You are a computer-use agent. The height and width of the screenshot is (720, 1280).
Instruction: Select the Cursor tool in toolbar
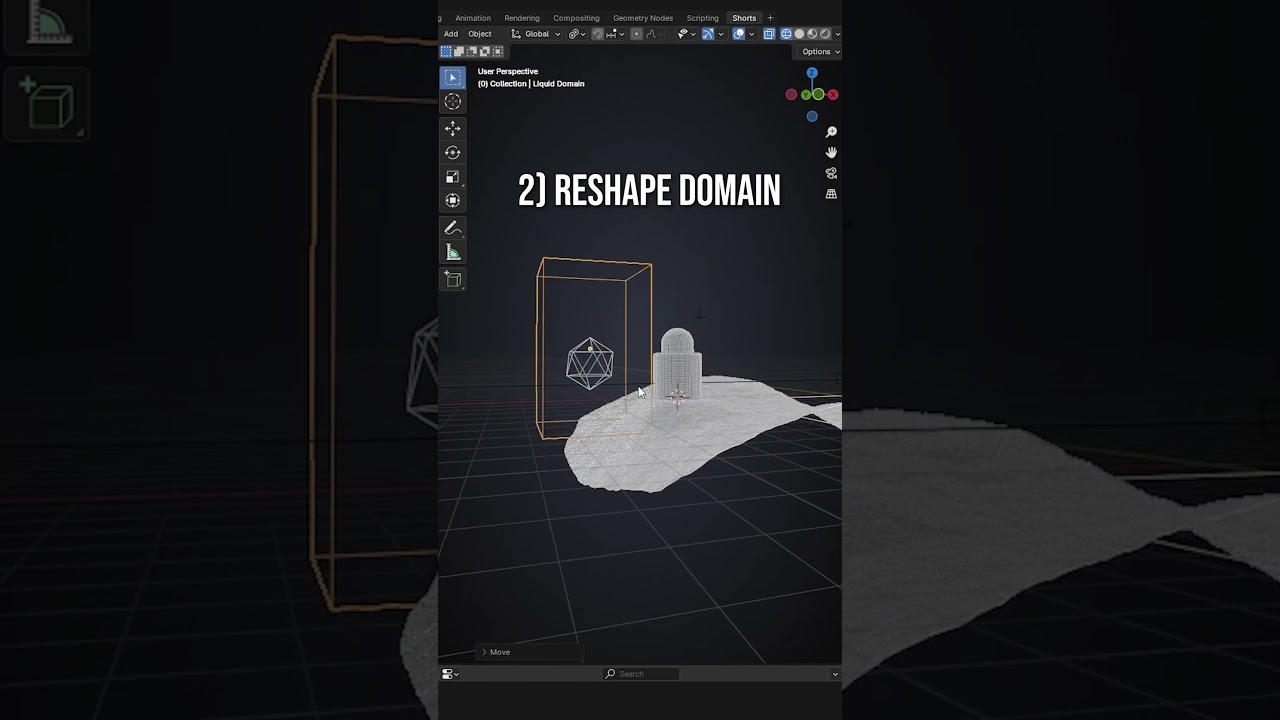pyautogui.click(x=453, y=102)
